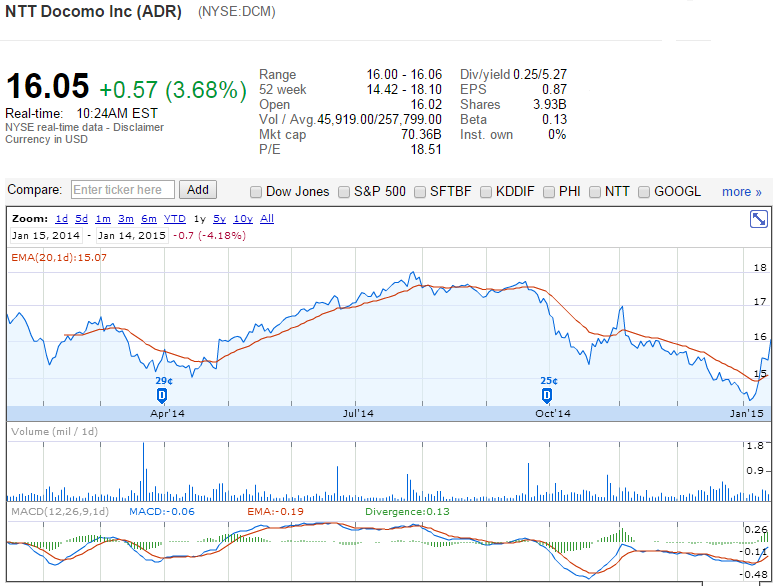Click the NTT Docomo Inc (ADR) title
The height and width of the screenshot is (586, 777).
[93, 11]
